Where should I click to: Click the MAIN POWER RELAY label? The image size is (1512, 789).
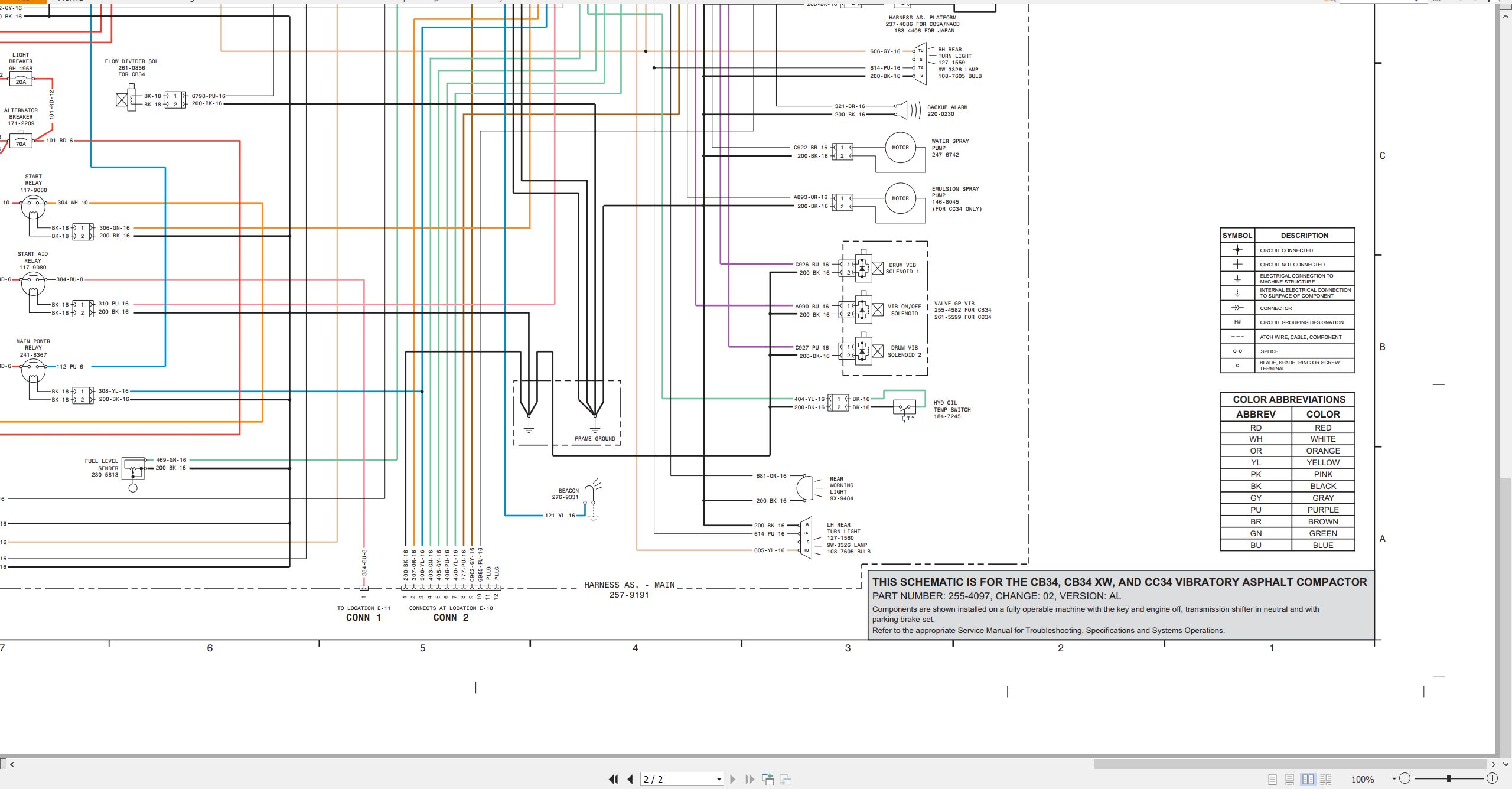33,344
